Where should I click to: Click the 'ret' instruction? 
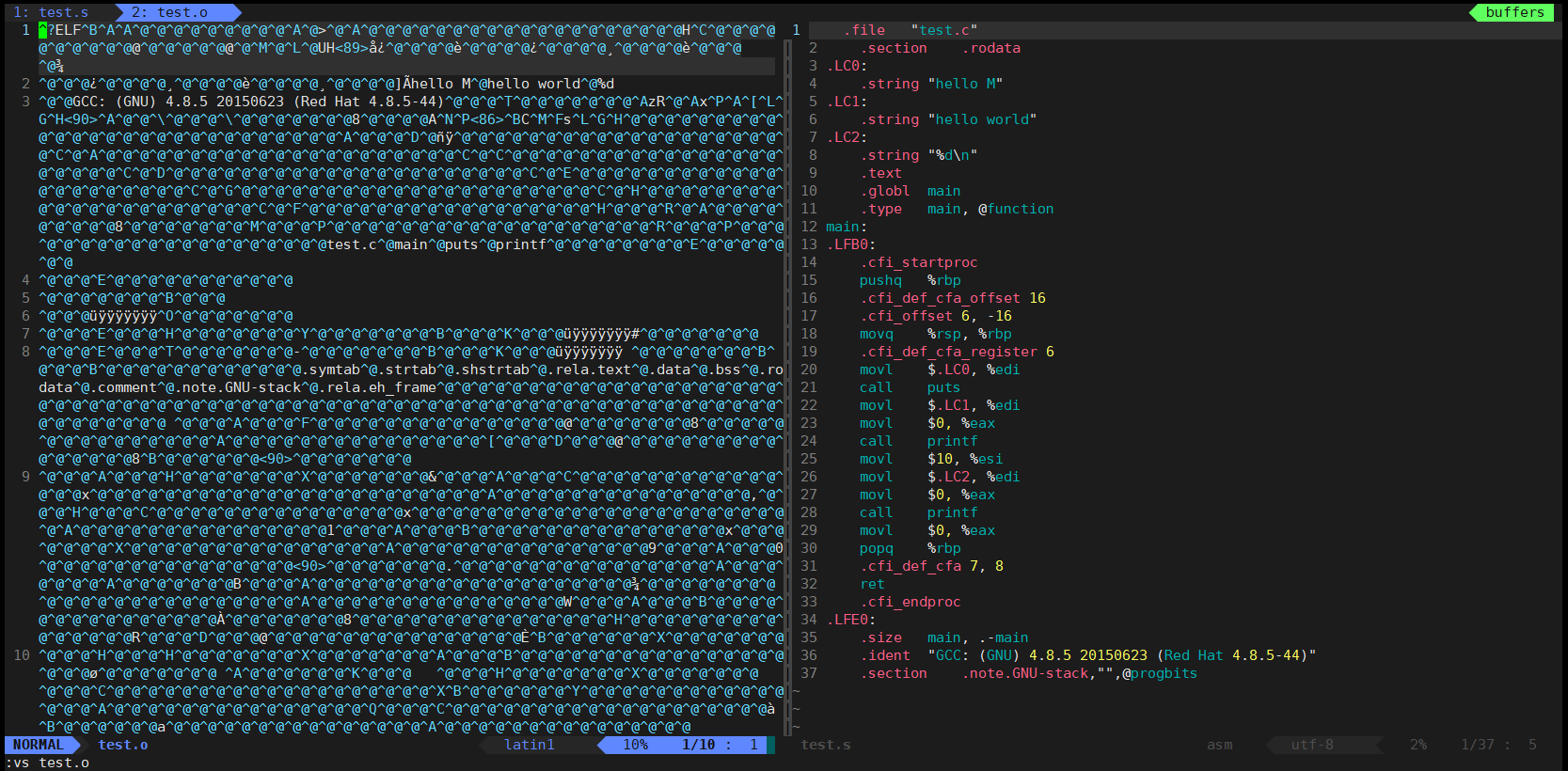click(872, 584)
